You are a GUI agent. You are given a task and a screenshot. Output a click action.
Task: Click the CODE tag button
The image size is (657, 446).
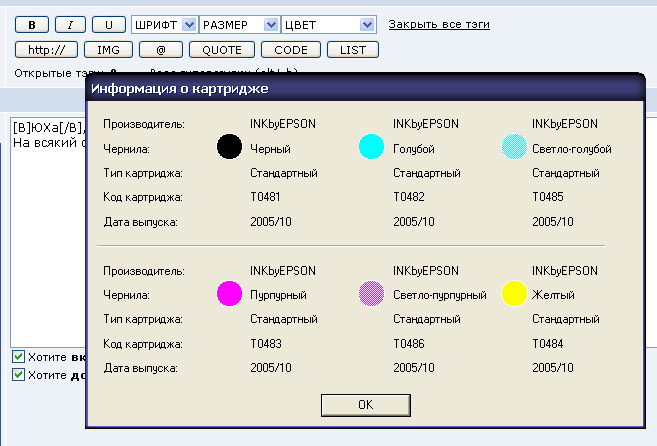click(x=291, y=50)
